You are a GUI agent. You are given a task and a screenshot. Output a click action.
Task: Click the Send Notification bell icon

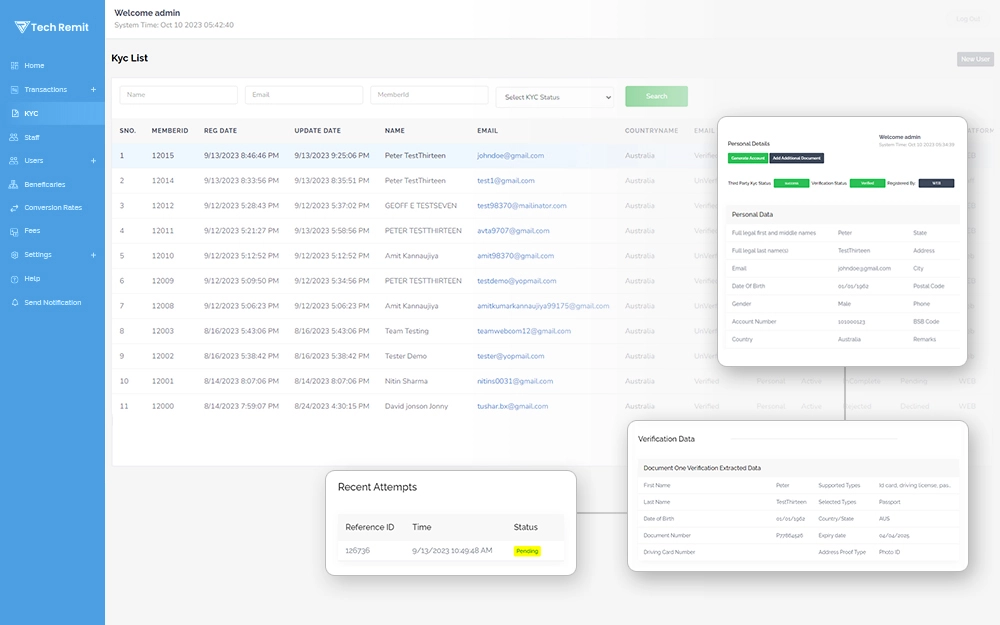click(x=14, y=303)
